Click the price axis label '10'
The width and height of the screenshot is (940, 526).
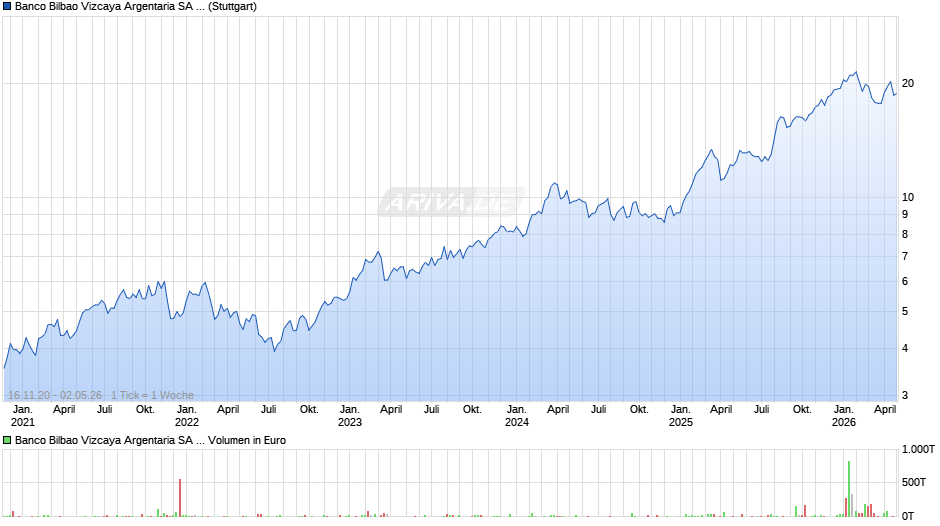pos(908,197)
